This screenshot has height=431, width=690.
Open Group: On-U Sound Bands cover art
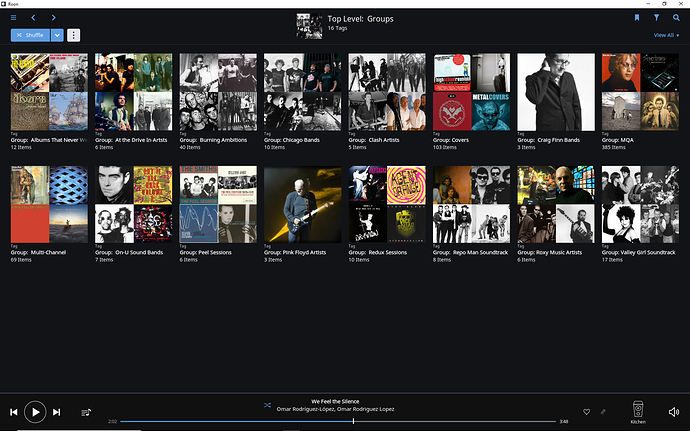tap(134, 204)
